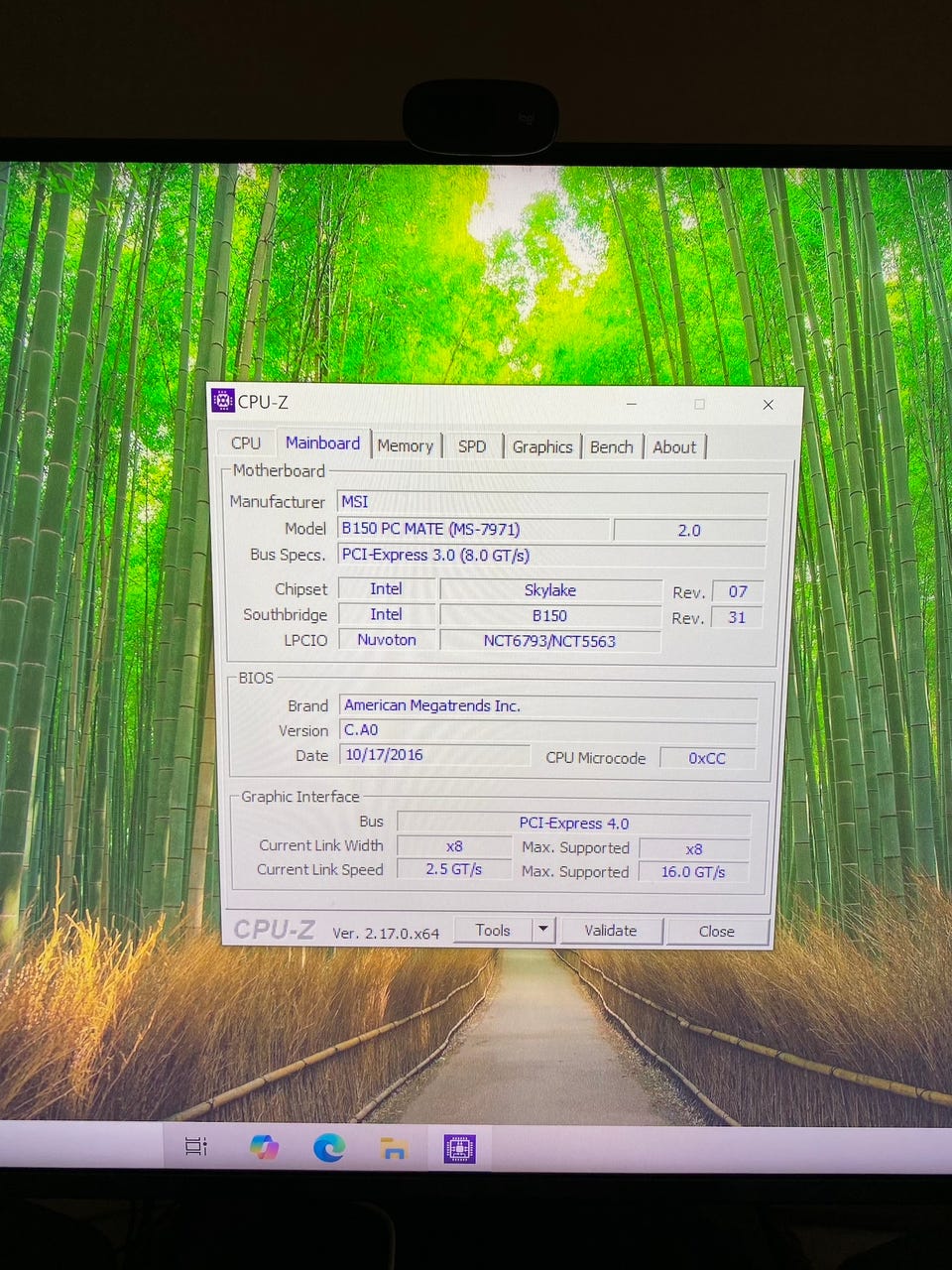Open Task View from the taskbar

click(196, 1146)
